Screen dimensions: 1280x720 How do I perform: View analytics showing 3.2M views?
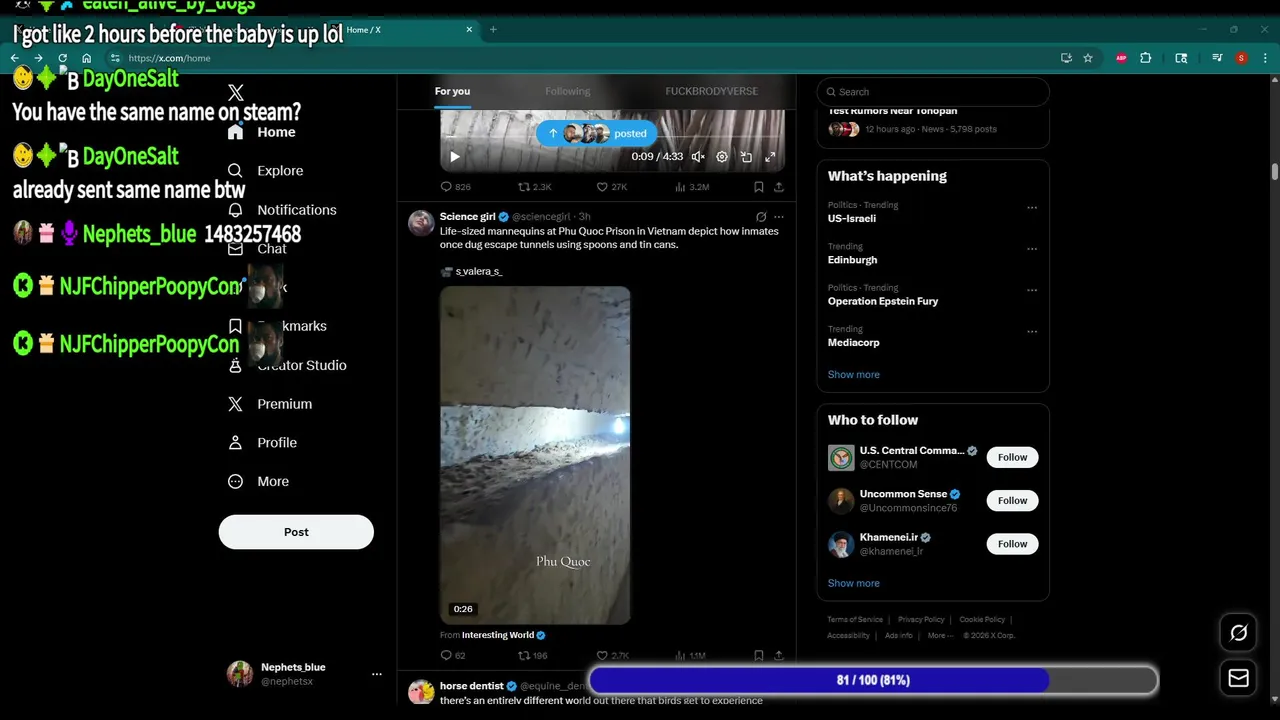pos(692,187)
